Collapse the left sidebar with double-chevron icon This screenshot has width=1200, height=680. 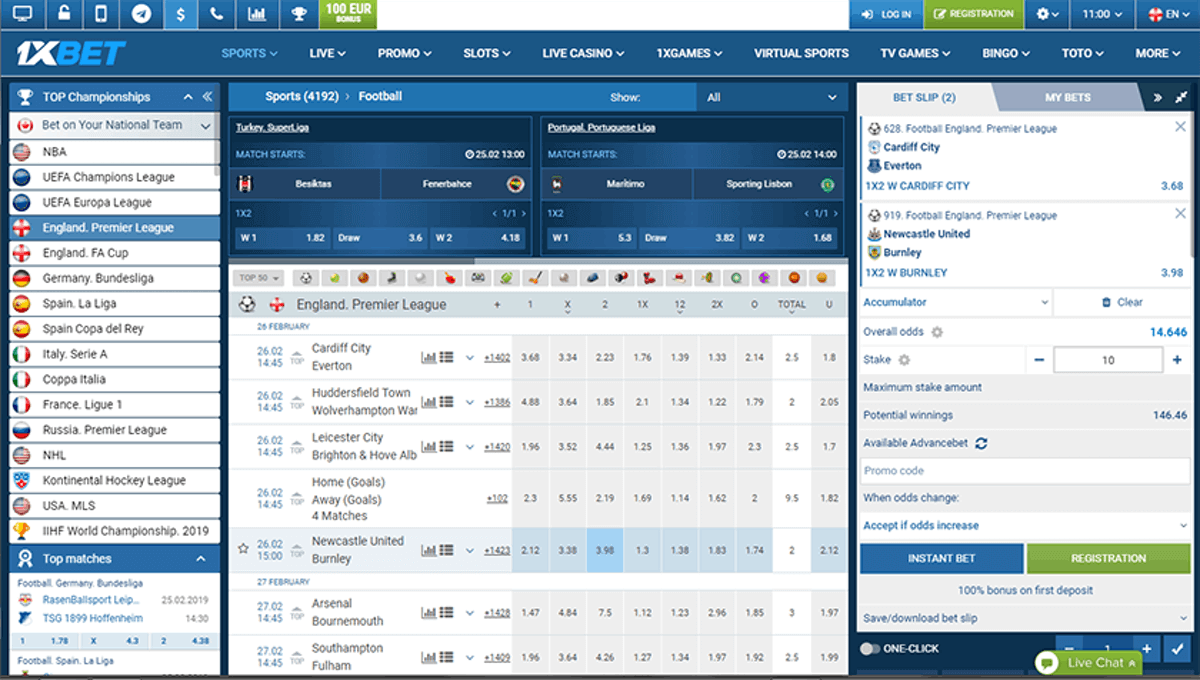pyautogui.click(x=207, y=97)
